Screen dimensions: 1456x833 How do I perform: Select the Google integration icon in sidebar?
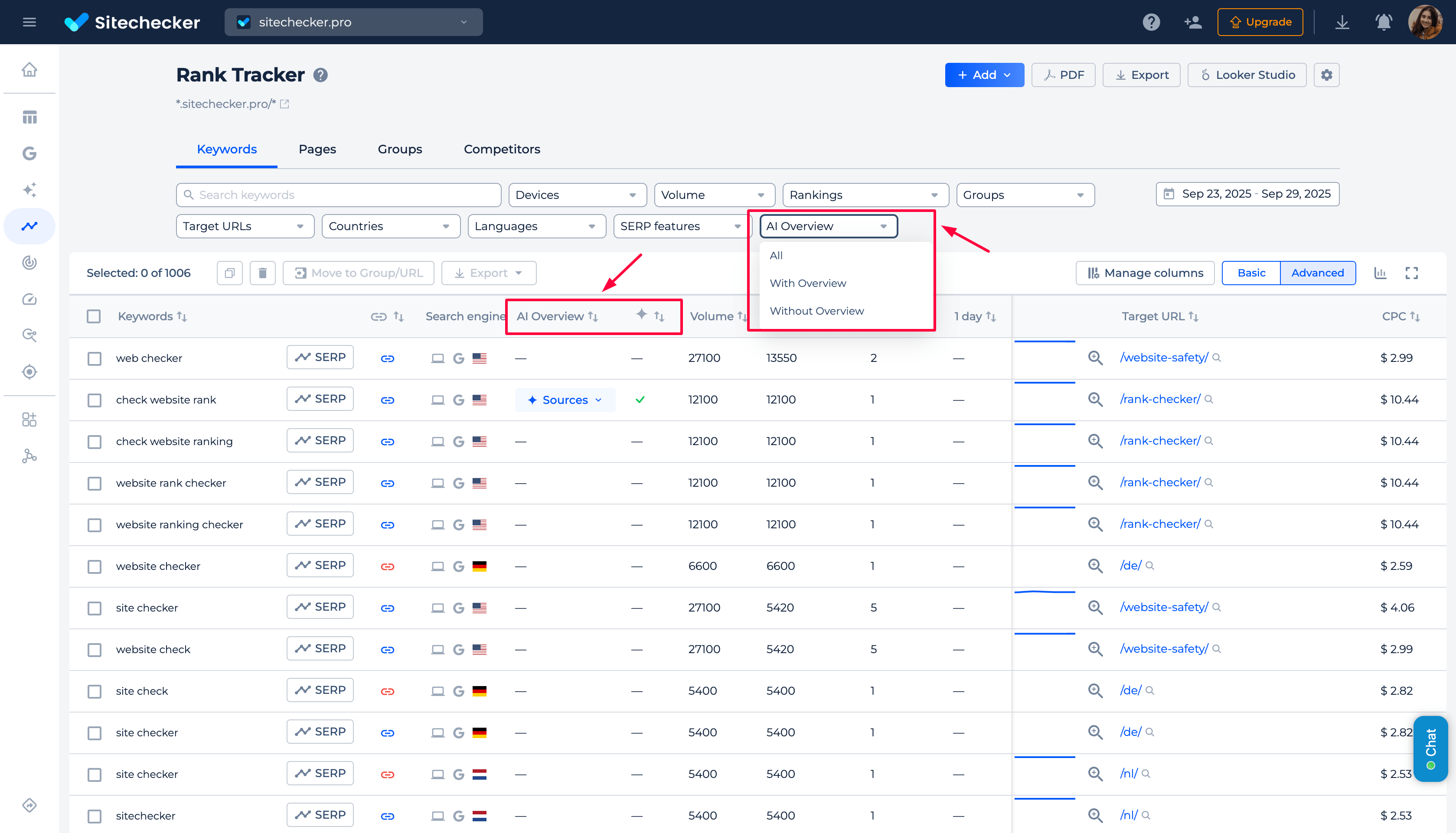coord(29,153)
